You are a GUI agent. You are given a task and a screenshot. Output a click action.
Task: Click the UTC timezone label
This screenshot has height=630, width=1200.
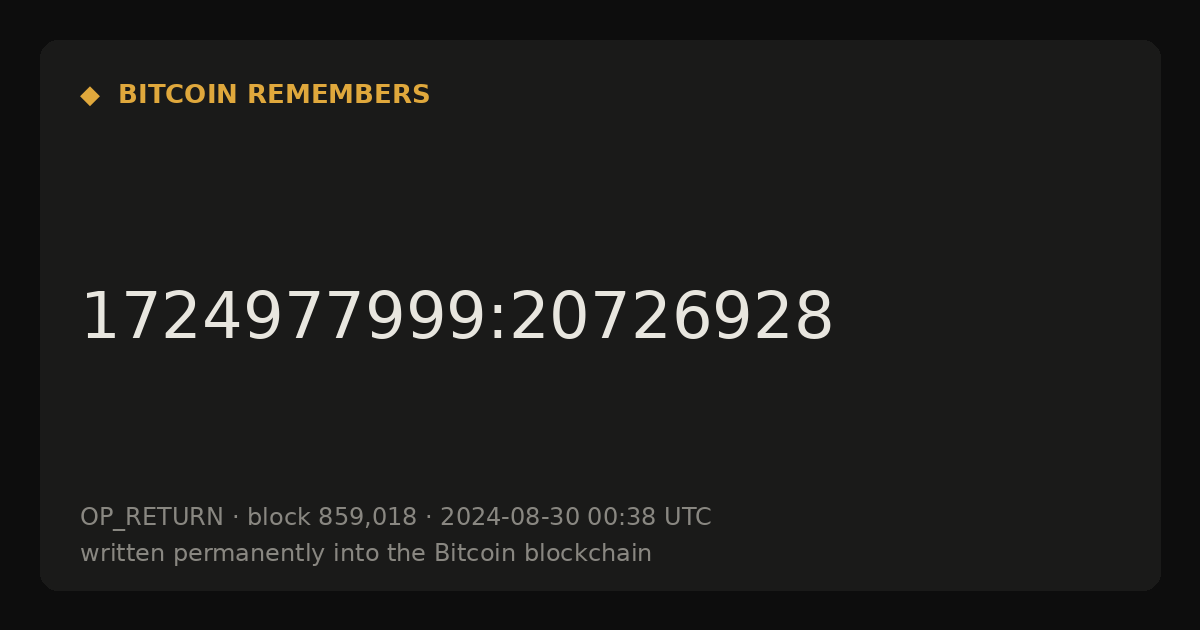pos(687,518)
